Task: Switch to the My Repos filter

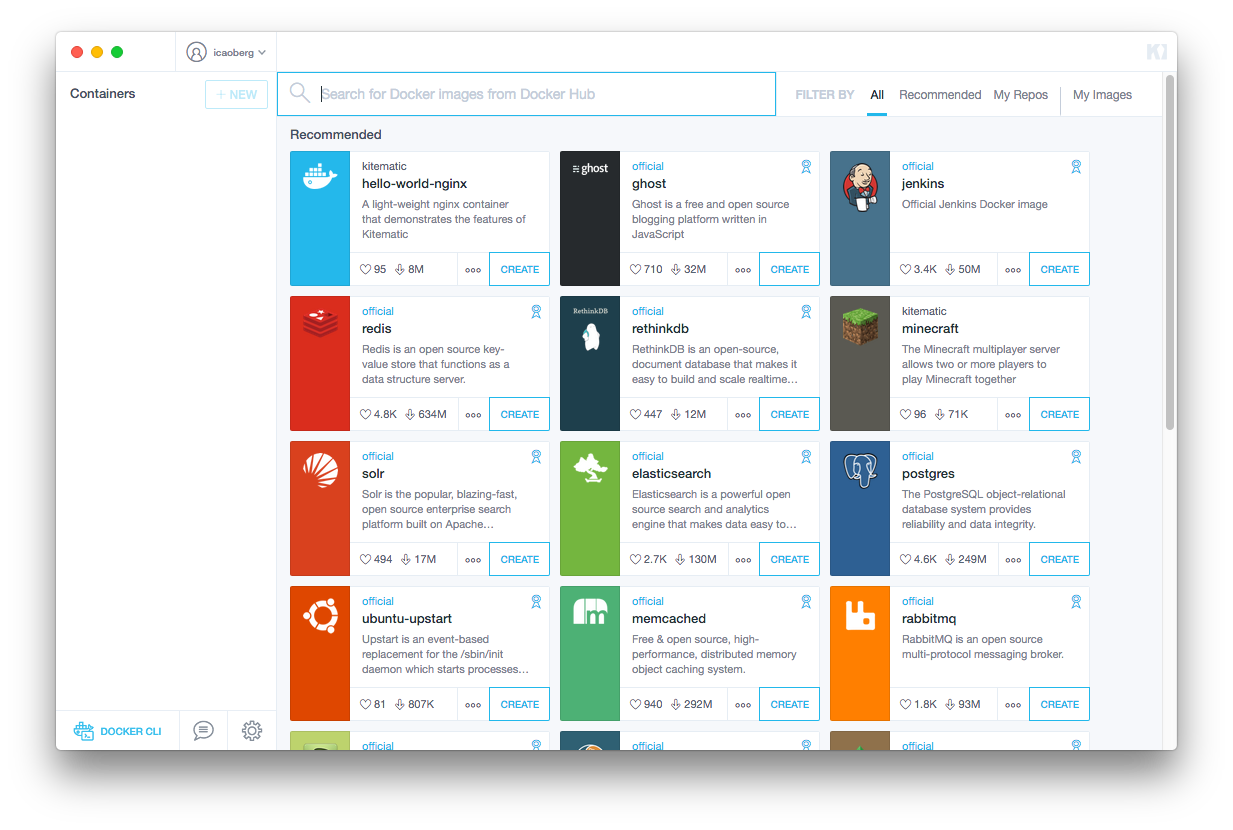Action: (x=1021, y=95)
